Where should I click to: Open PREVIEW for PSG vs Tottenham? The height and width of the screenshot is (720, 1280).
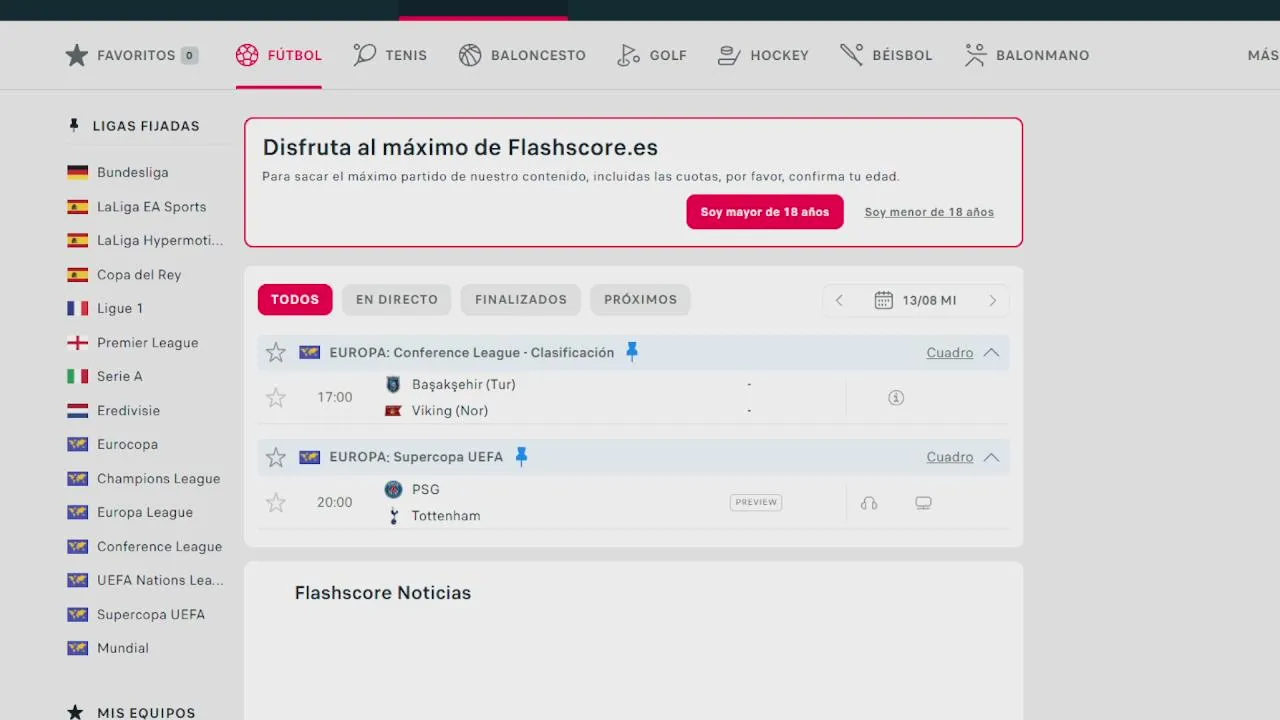756,502
